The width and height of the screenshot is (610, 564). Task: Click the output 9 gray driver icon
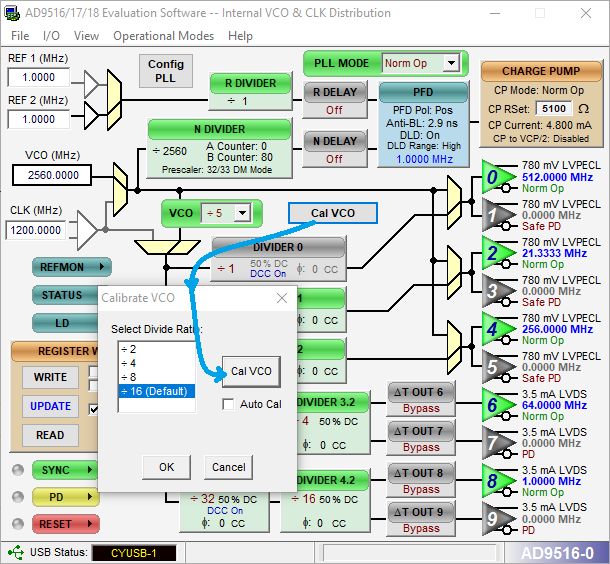tap(496, 519)
